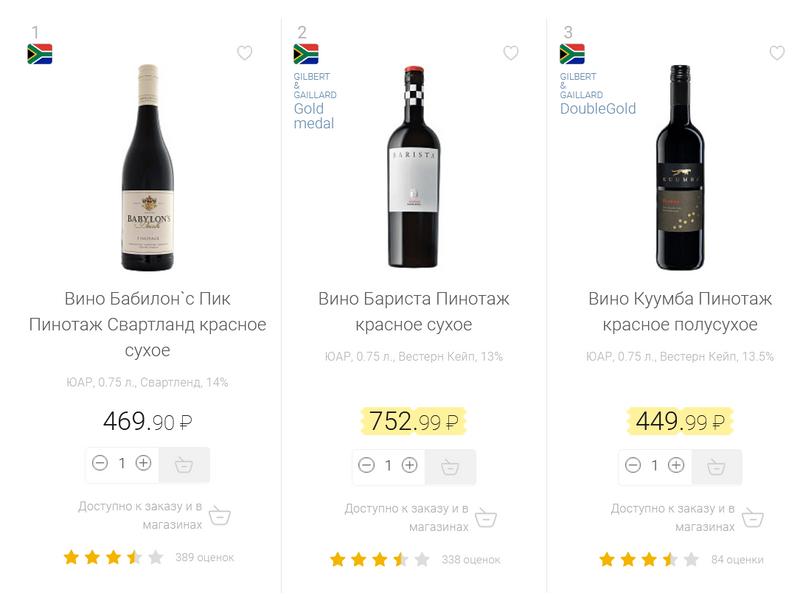This screenshot has width=800, height=593.
Task: Click the Kuumba wine bottle image
Action: (680, 167)
